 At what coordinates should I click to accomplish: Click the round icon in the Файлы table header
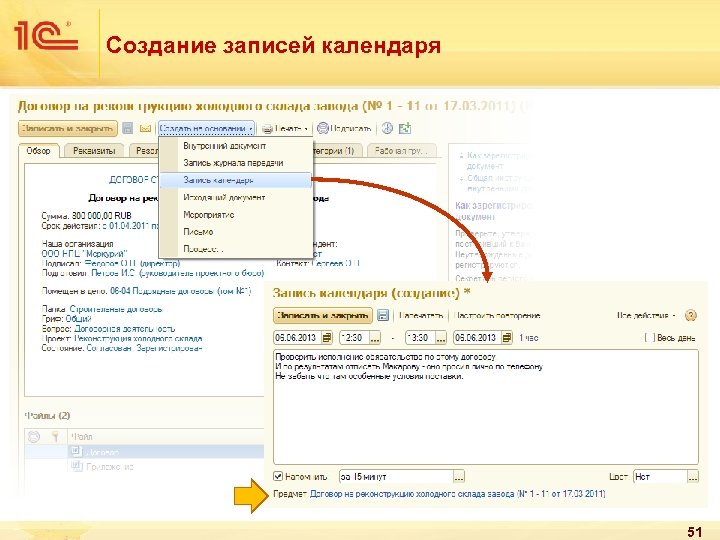click(x=34, y=436)
